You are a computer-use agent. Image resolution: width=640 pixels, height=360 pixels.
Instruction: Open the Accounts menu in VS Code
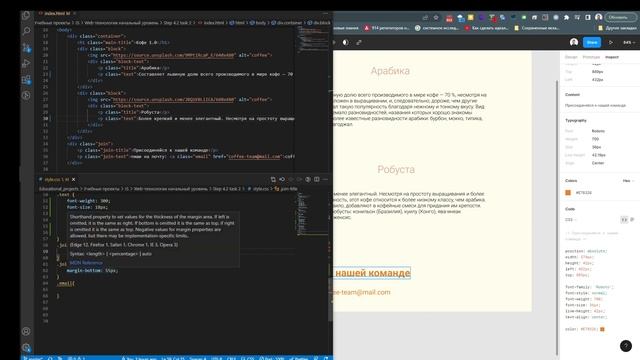pos(26,331)
